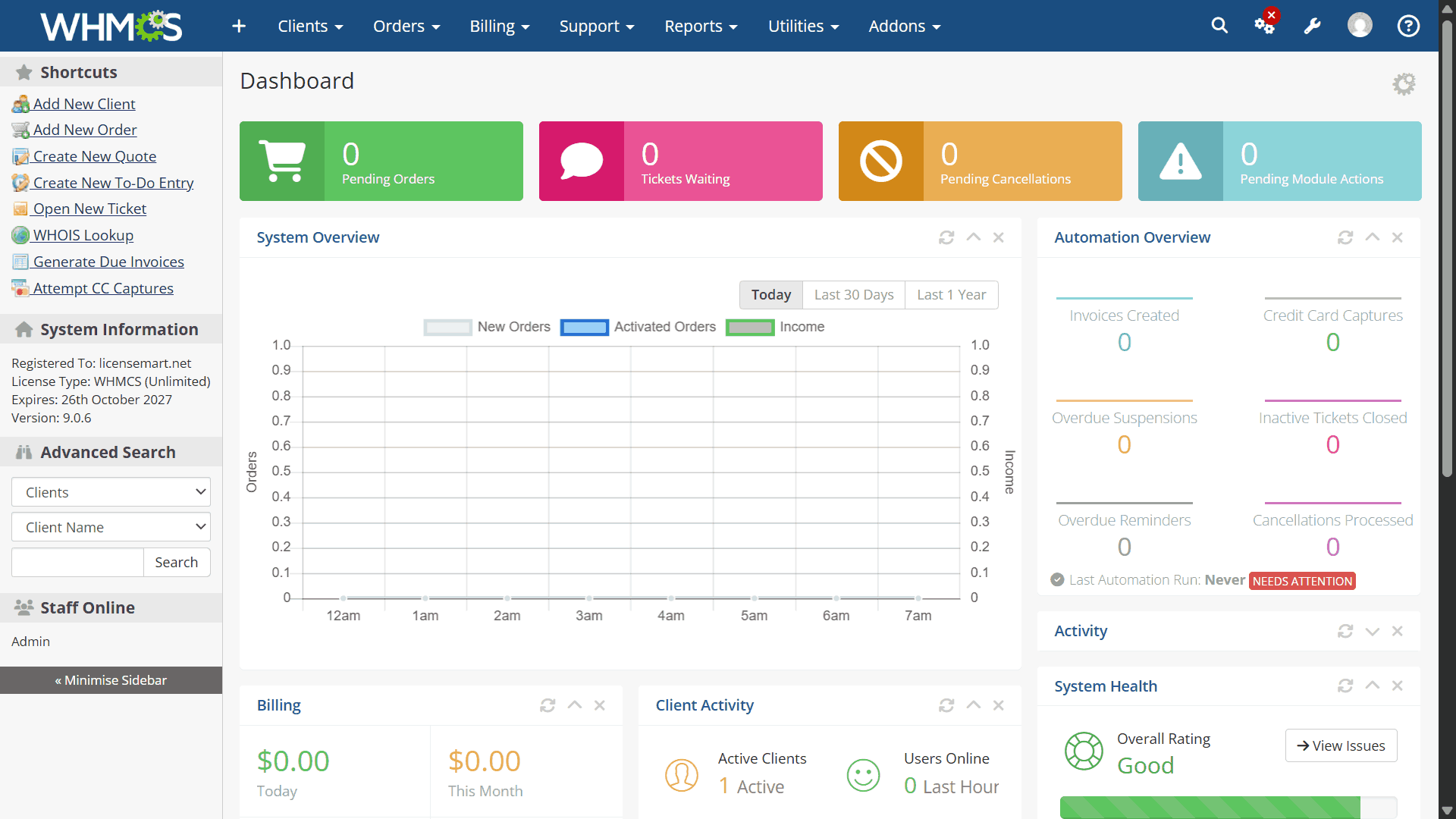This screenshot has width=1456, height=819.
Task: Click the plus quick-add icon in navbar
Action: (x=239, y=26)
